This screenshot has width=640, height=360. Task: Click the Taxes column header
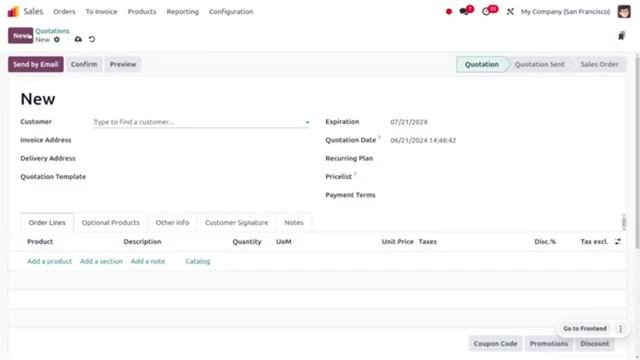428,242
